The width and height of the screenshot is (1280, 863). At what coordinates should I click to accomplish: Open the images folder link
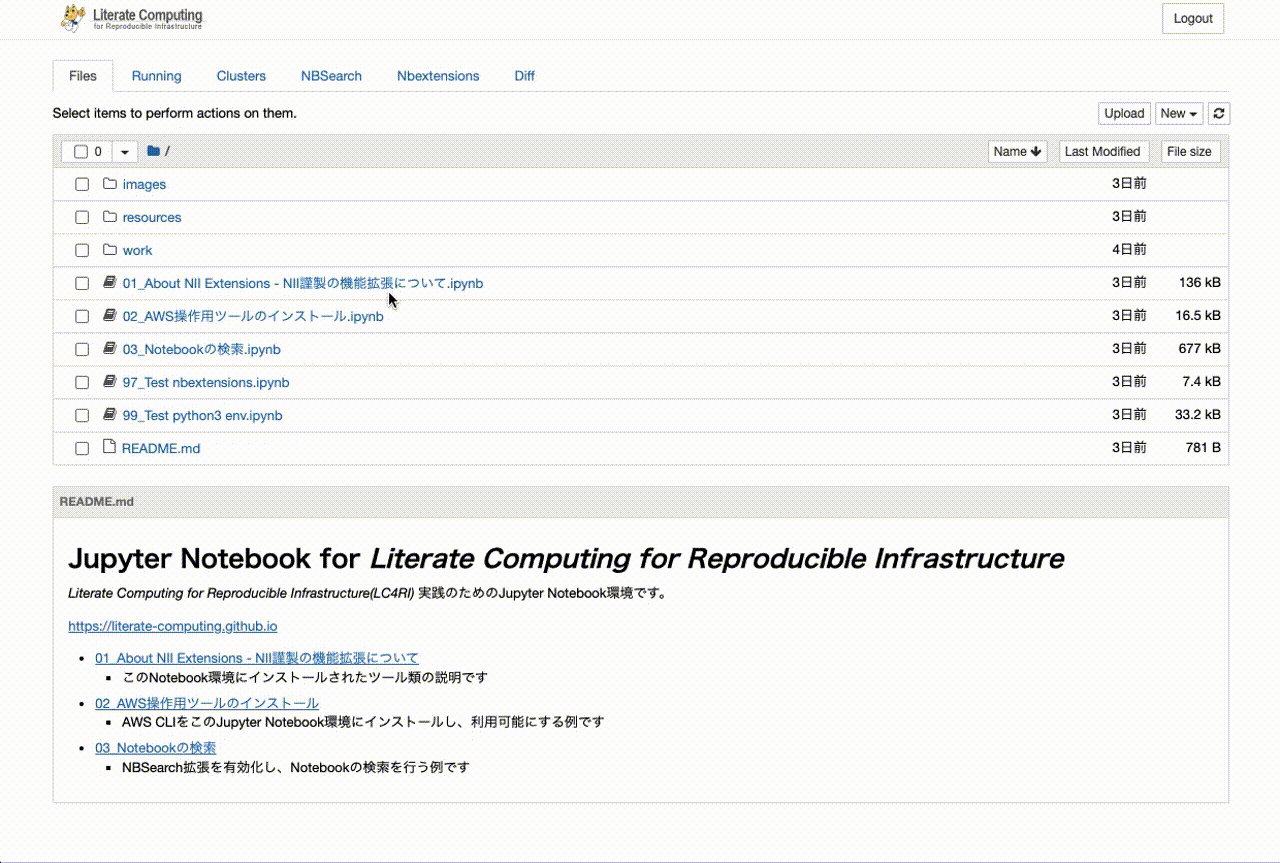(x=144, y=184)
